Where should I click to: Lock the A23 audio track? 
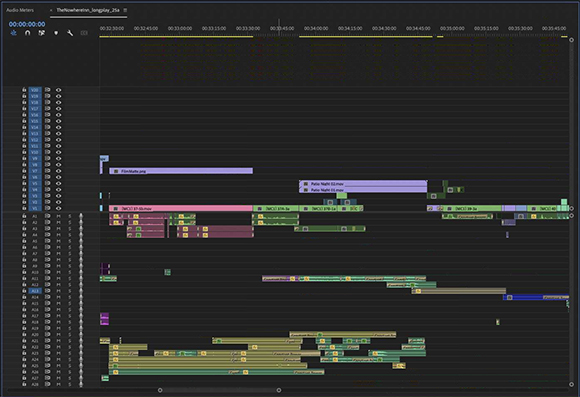[x=24, y=353]
